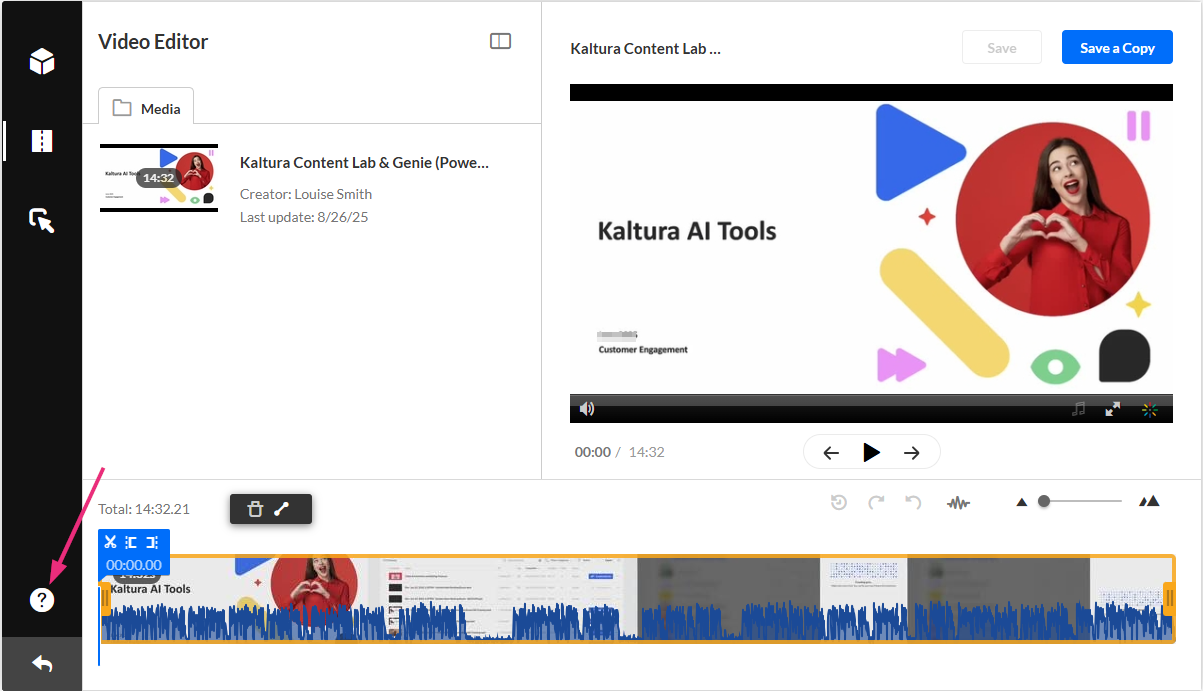Viewport: 1203px width, 691px height.
Task: Click 'Creator: Louise Smith' text
Action: point(306,194)
